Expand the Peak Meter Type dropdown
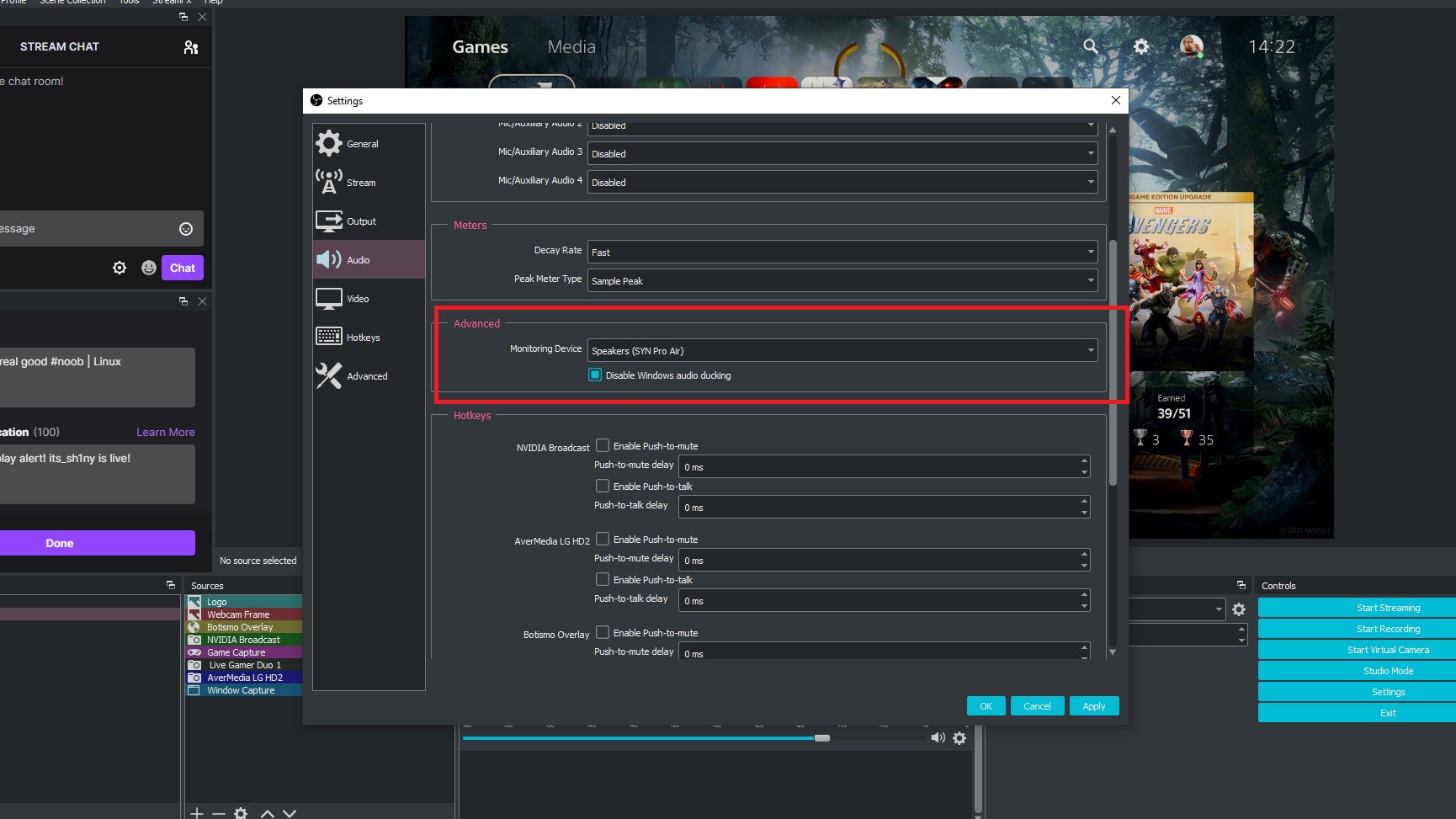 point(842,280)
